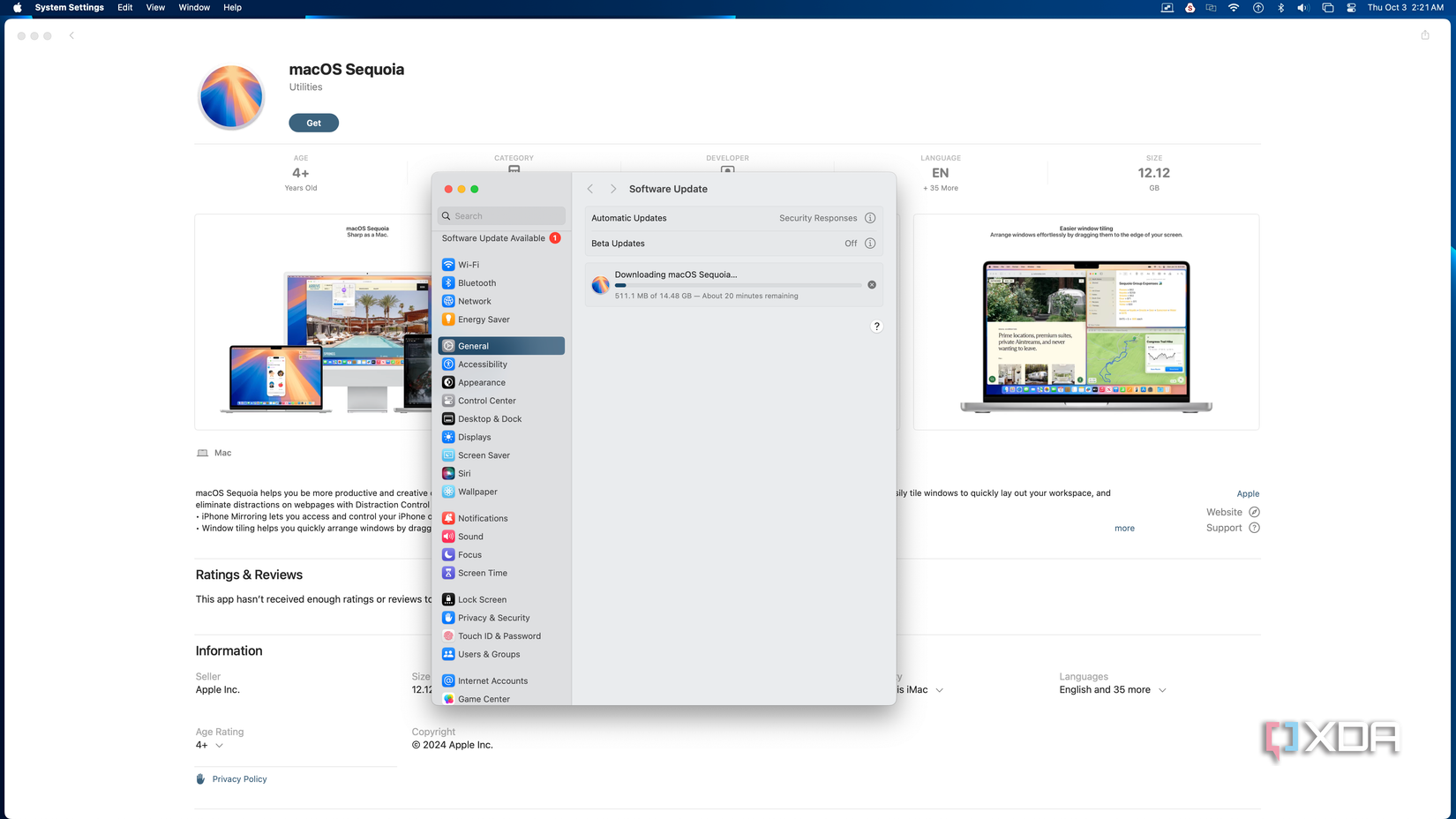
Task: Open Bluetooth settings in sidebar
Action: coord(501,283)
